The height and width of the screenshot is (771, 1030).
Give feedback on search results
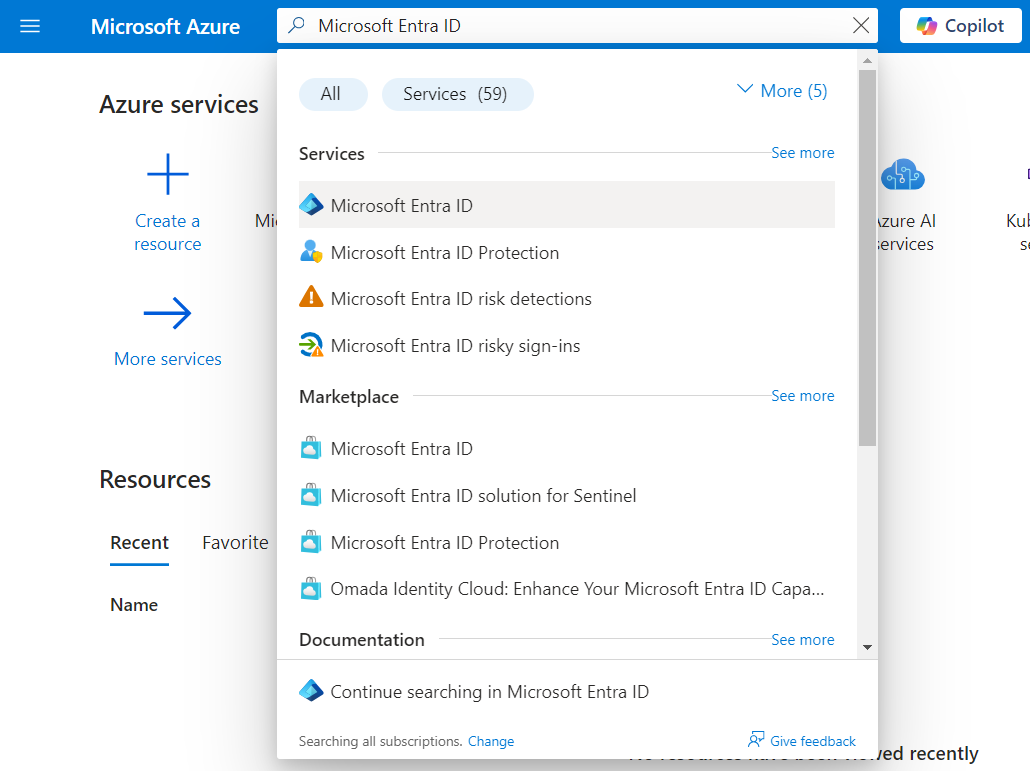tap(812, 741)
